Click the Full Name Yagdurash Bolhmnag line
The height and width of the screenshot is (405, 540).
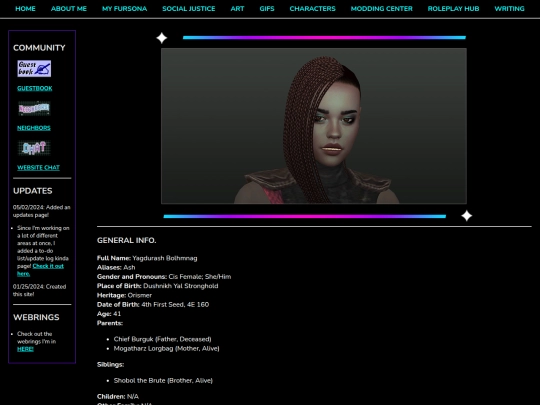tap(147, 258)
